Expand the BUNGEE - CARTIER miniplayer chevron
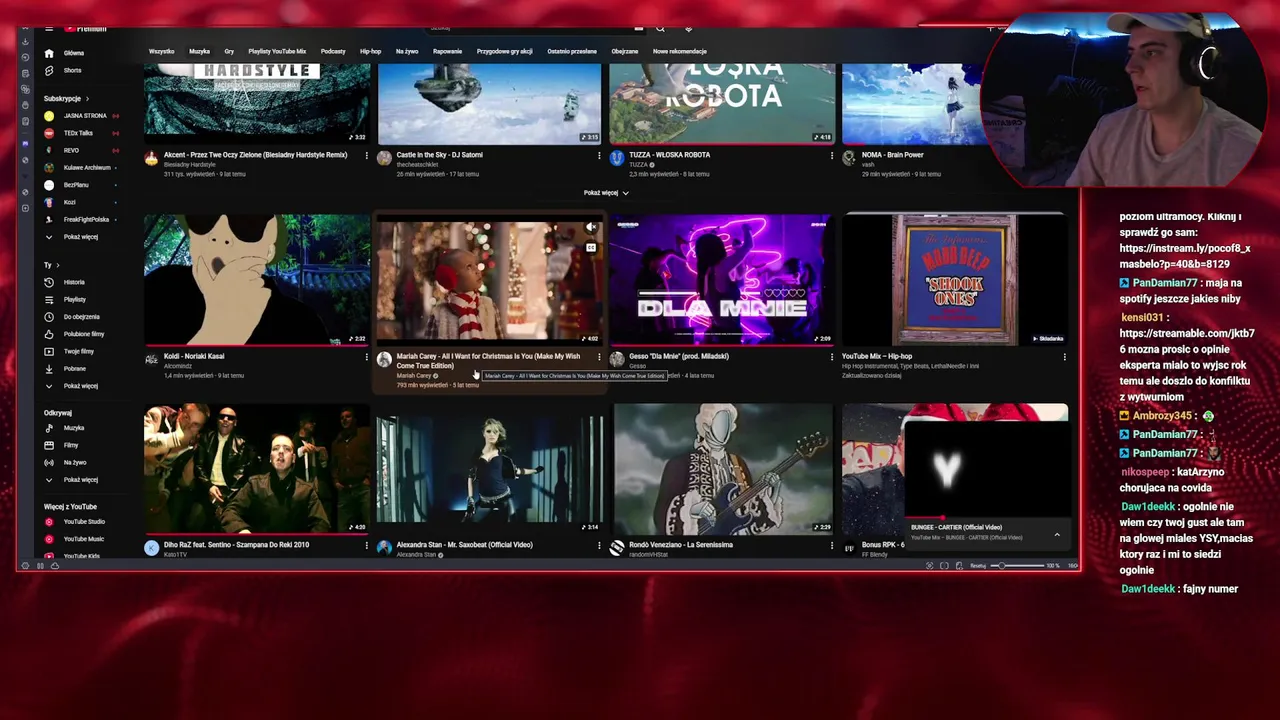Image resolution: width=1280 pixels, height=720 pixels. click(x=1057, y=535)
